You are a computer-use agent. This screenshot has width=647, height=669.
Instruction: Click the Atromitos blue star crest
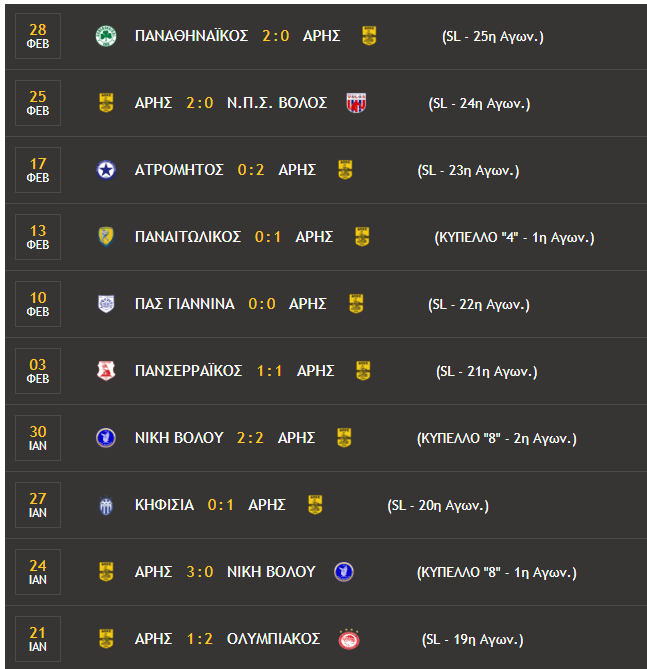click(106, 170)
